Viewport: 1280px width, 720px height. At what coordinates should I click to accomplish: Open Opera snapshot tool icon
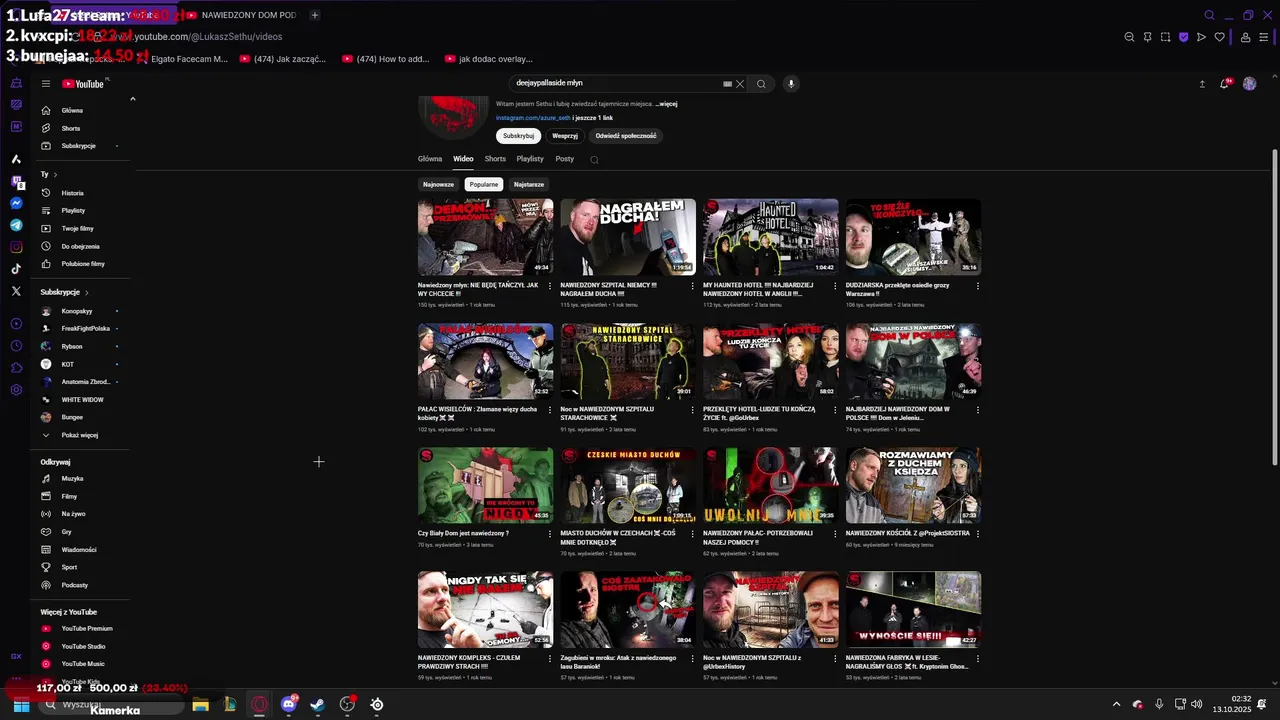tap(1165, 37)
